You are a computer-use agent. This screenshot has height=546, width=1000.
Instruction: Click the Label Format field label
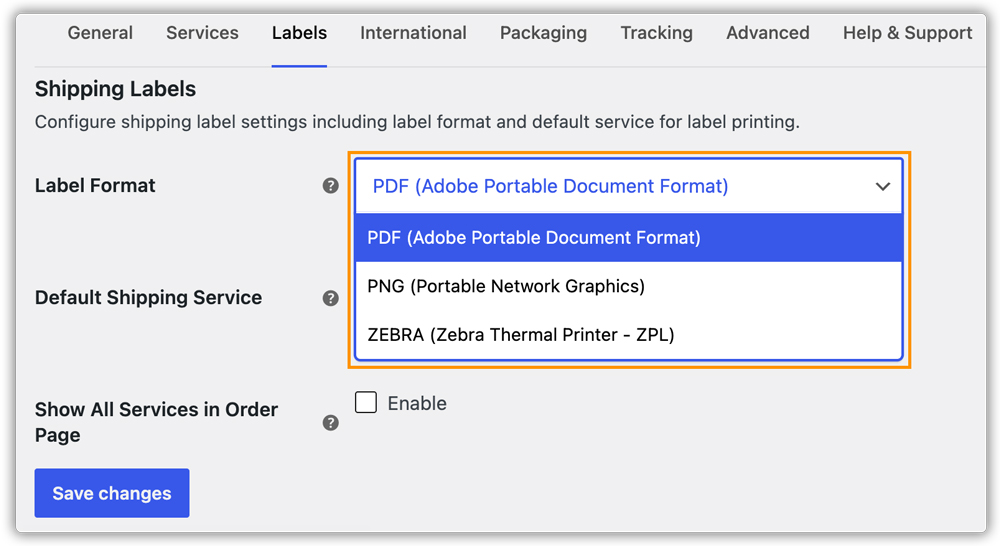click(95, 186)
